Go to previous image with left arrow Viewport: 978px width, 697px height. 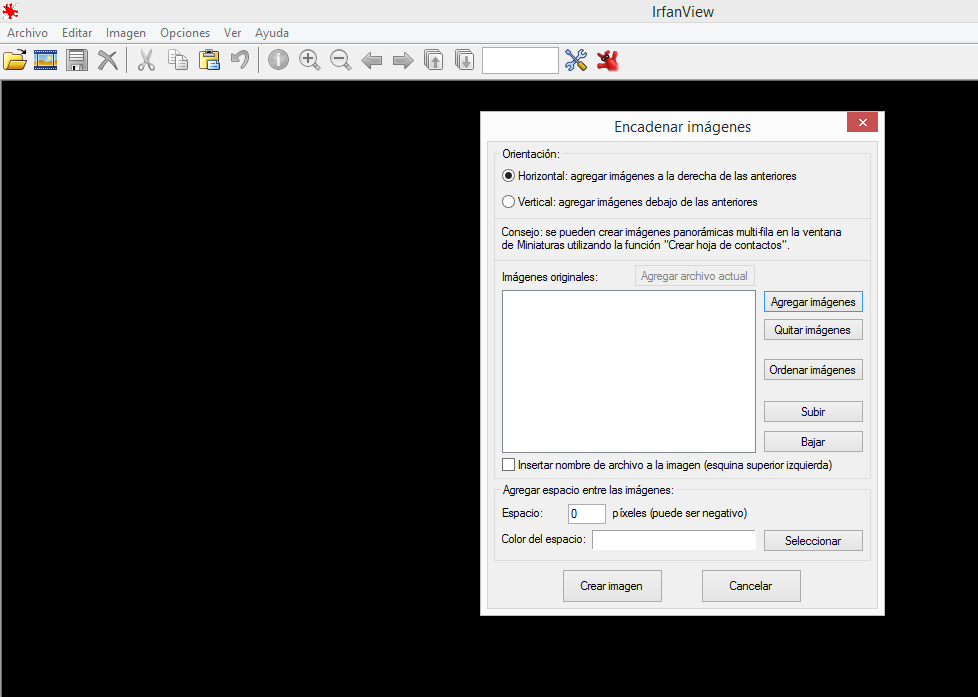tap(372, 61)
